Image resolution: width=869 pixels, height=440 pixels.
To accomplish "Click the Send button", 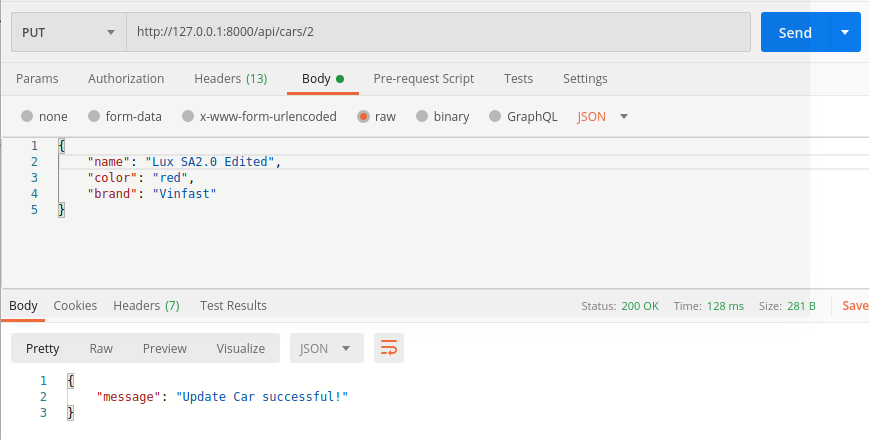I will click(x=795, y=32).
